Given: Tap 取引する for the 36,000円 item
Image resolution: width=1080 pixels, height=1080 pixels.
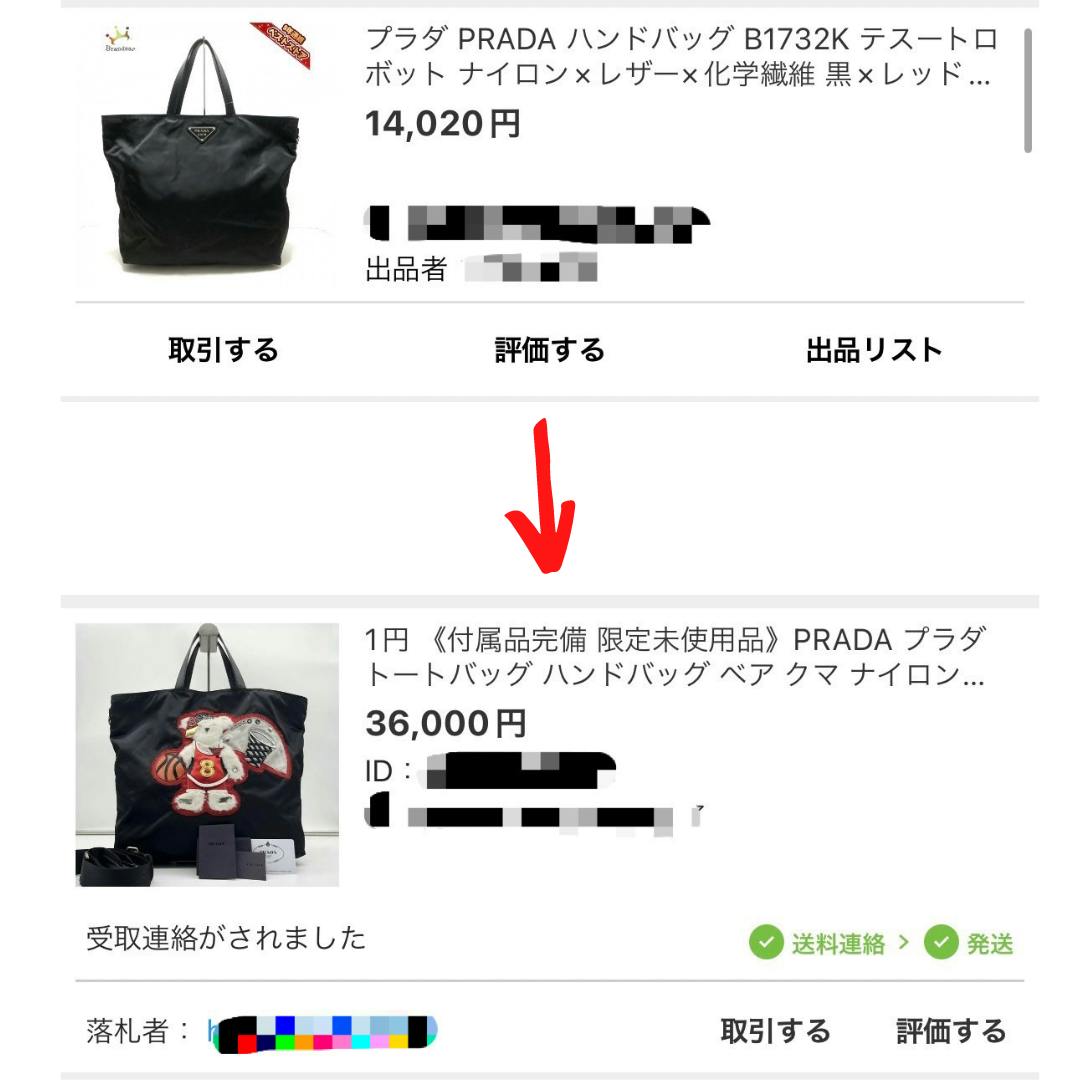Looking at the screenshot, I should 776,1031.
